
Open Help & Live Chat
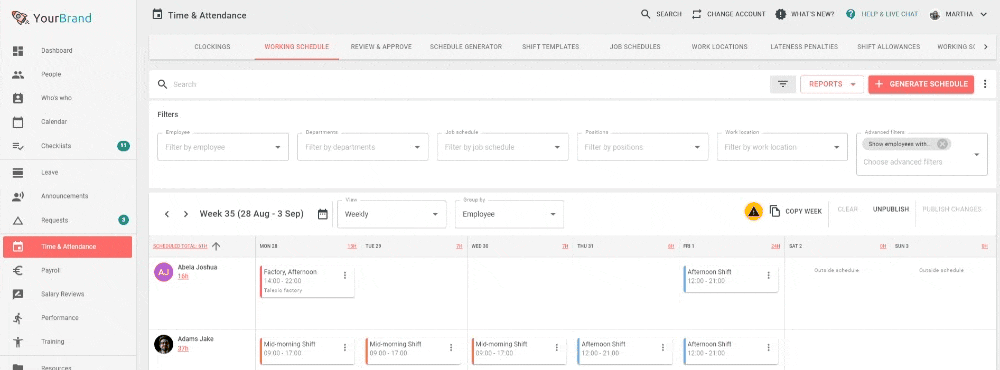(x=882, y=14)
